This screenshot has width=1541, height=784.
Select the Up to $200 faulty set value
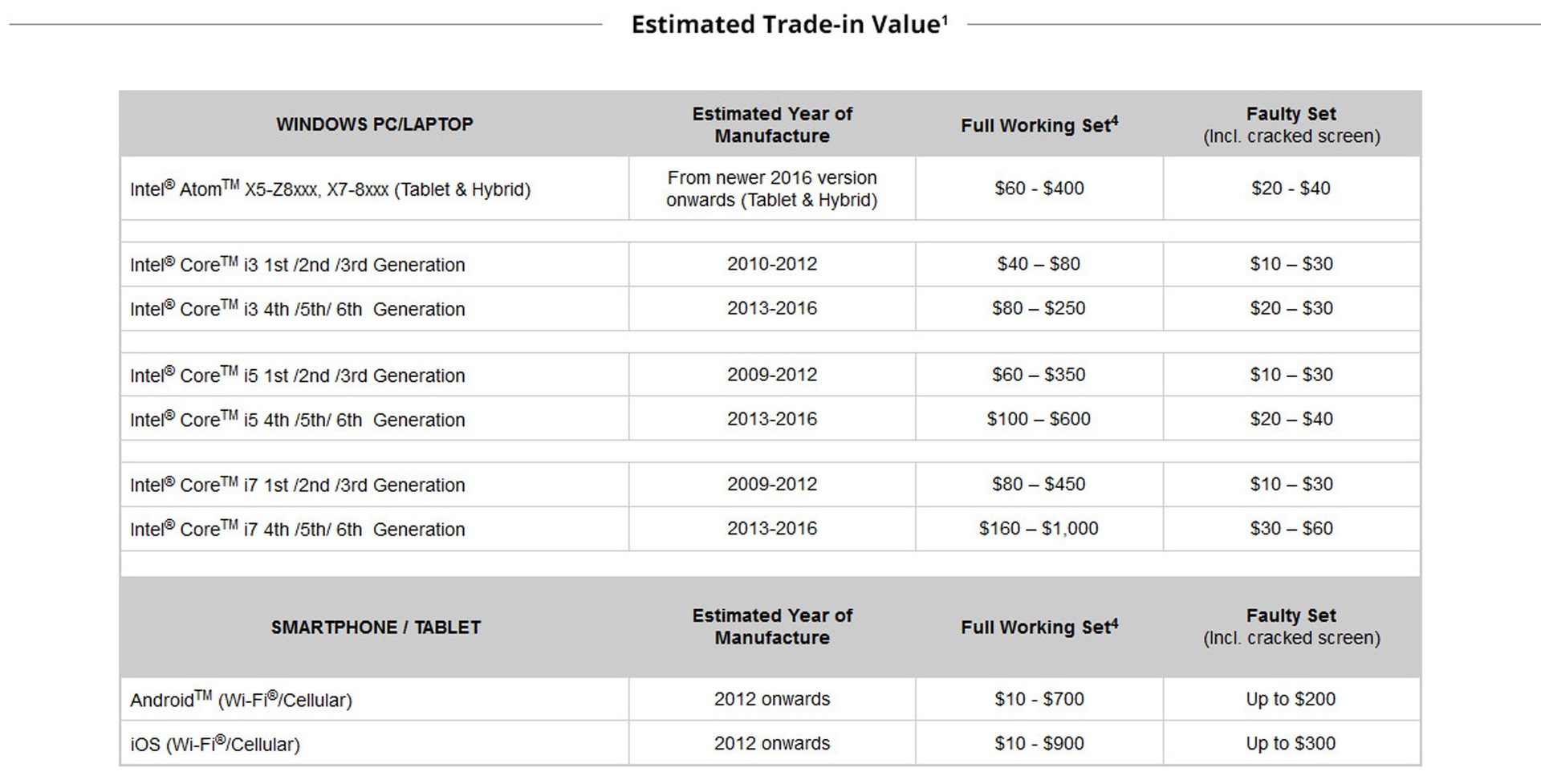[x=1291, y=699]
